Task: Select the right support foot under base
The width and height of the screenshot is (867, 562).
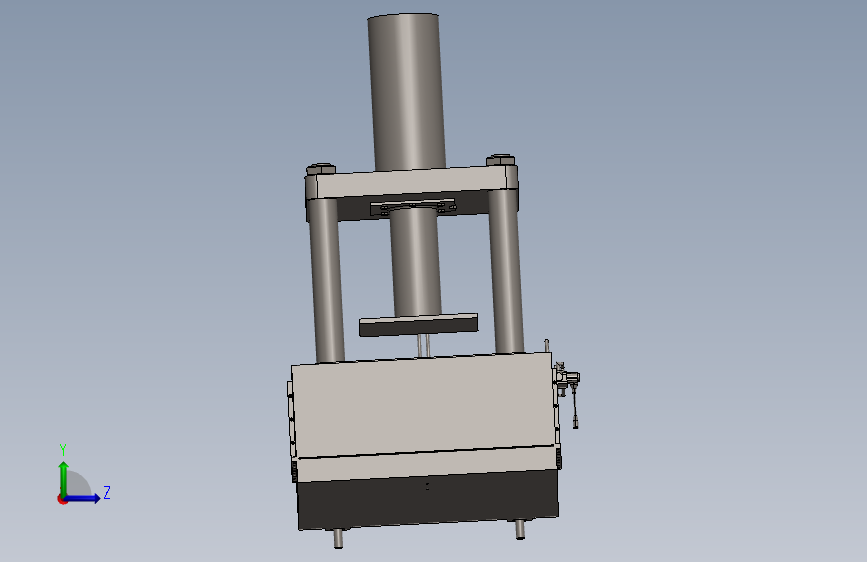Action: (x=520, y=529)
